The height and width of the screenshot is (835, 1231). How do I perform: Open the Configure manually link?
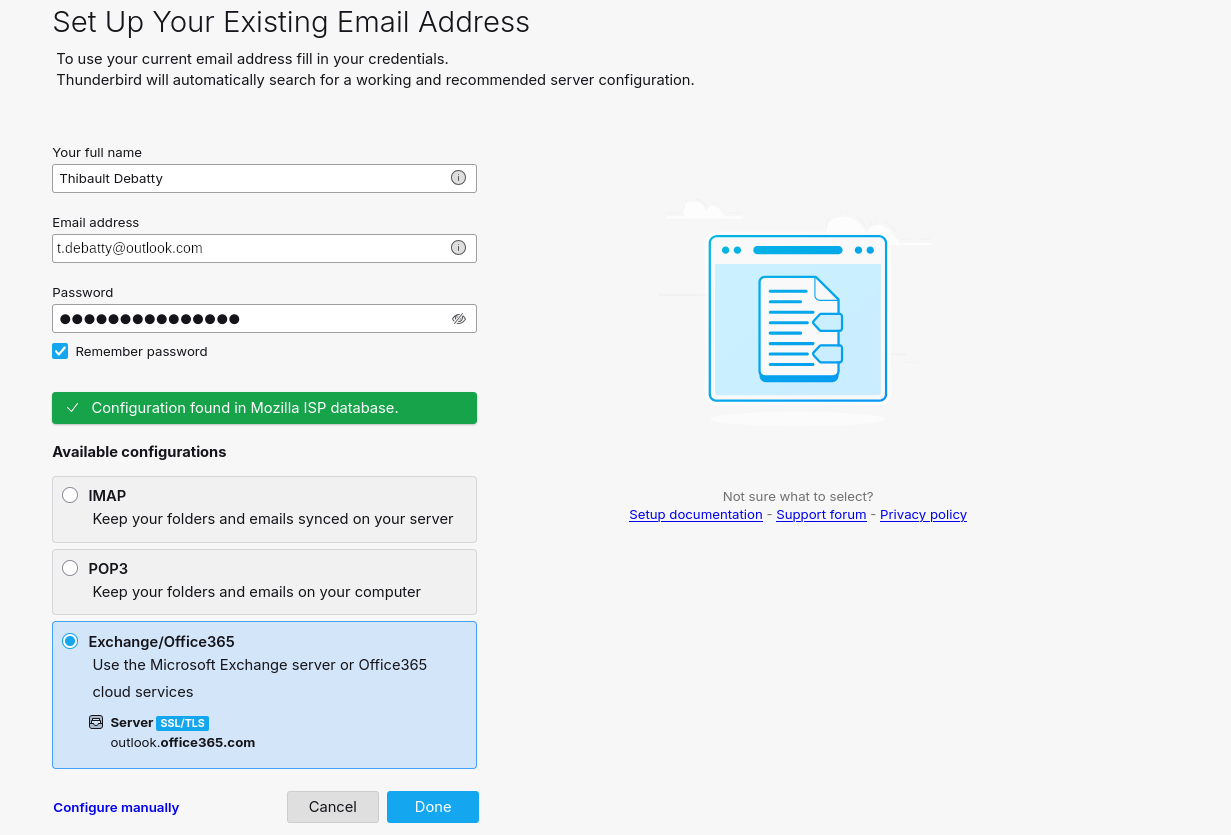116,808
